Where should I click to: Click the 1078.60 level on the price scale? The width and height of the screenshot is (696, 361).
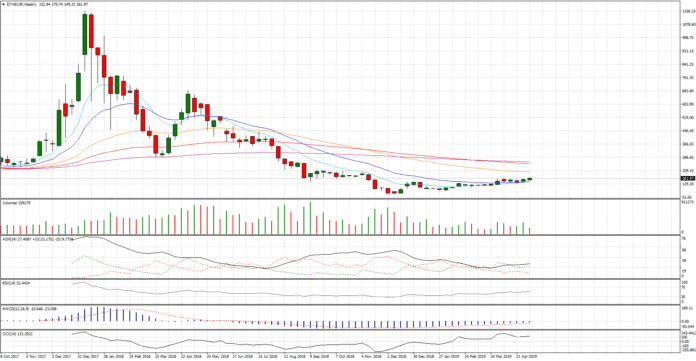click(688, 24)
